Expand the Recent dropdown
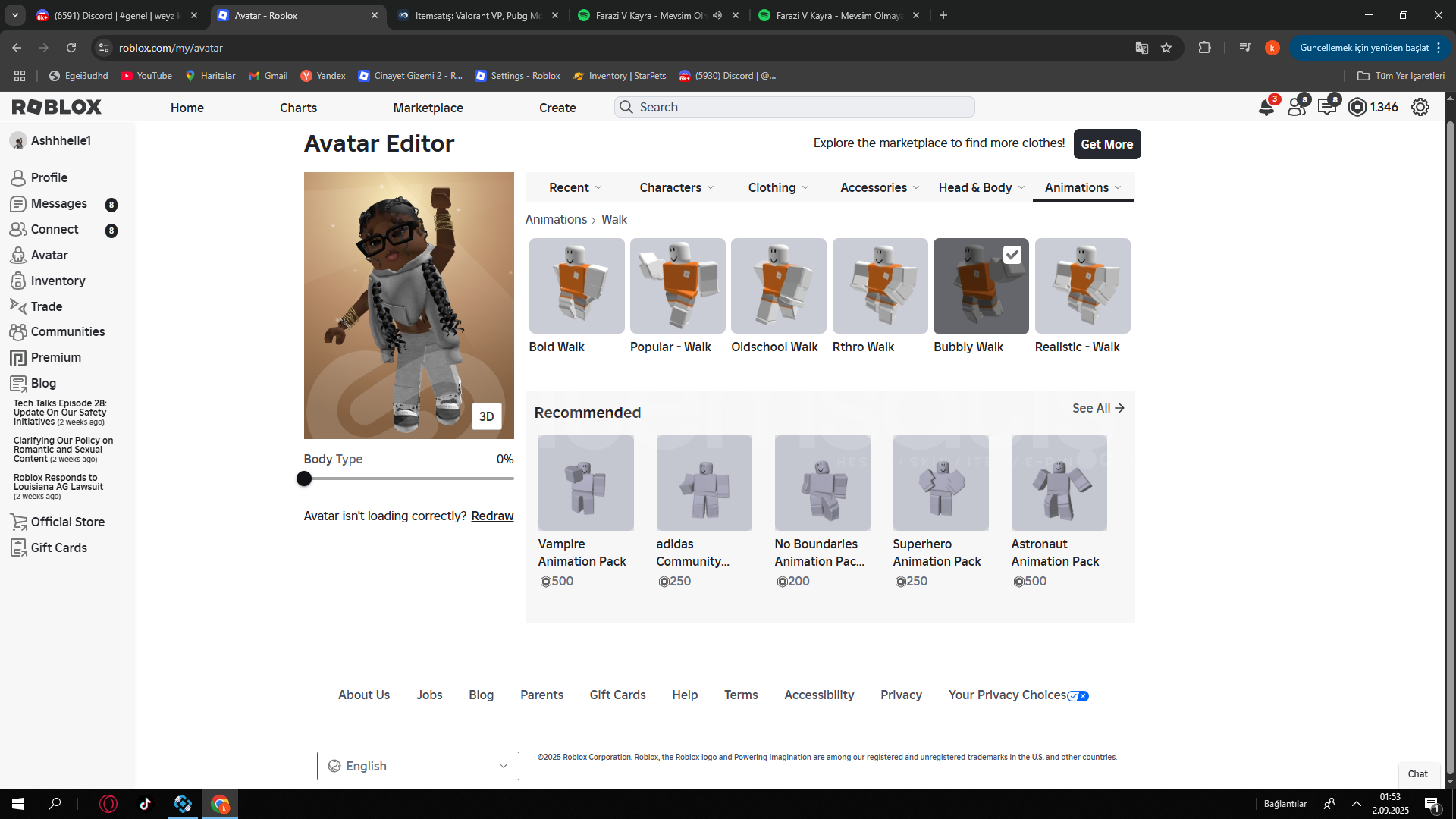1456x819 pixels. (x=575, y=187)
